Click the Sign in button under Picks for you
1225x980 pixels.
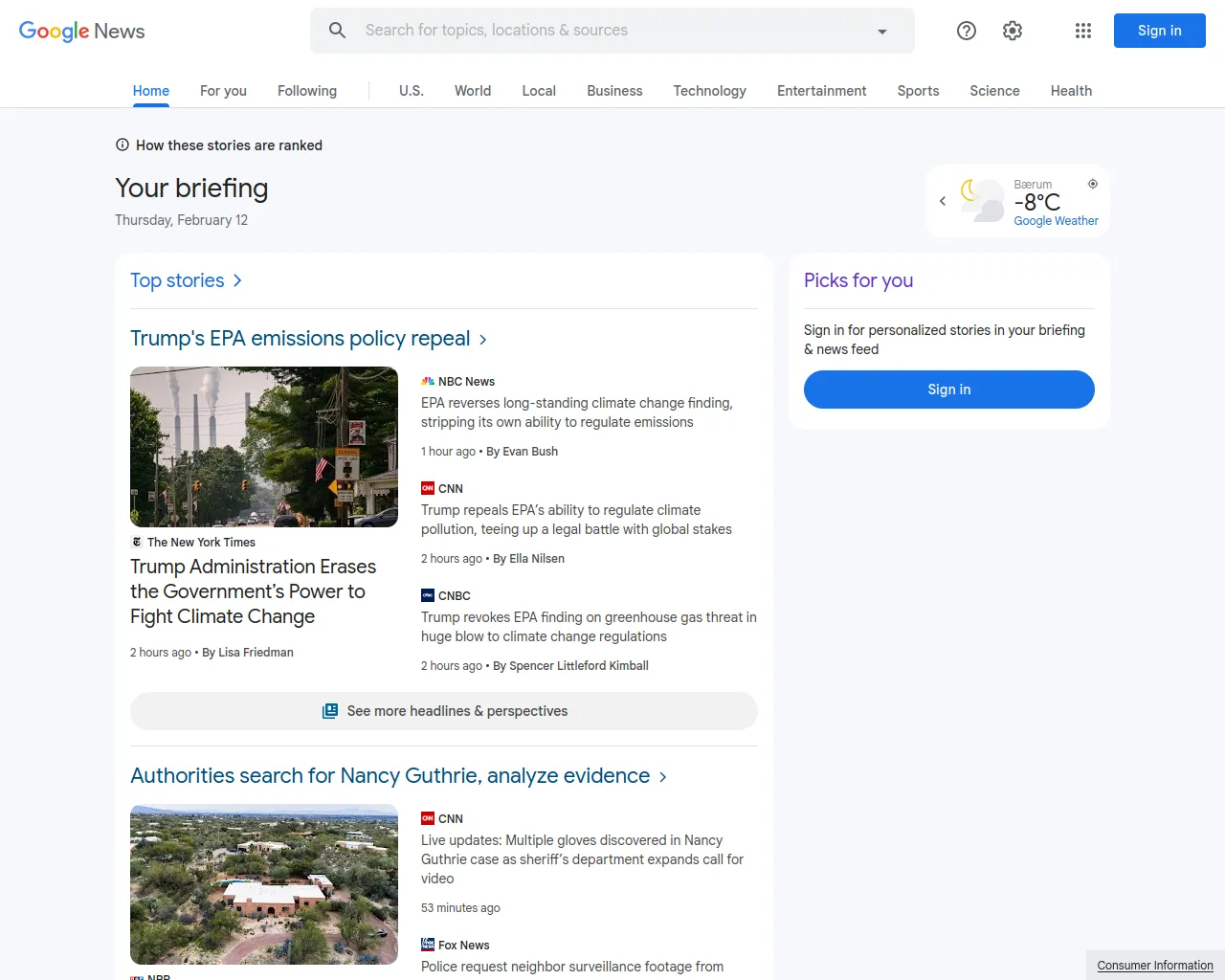pyautogui.click(x=948, y=390)
